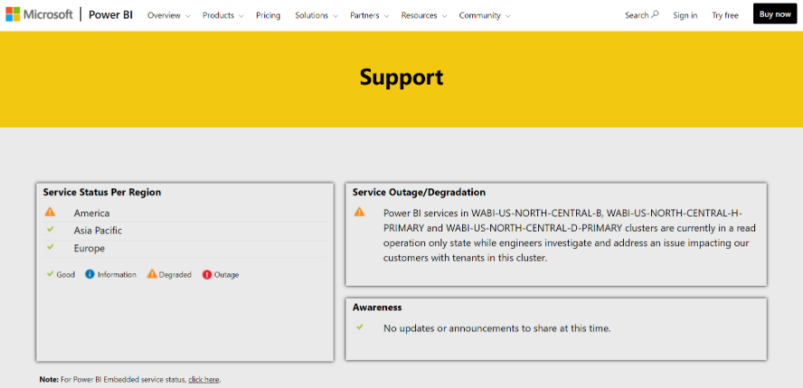Open the Power BI home link
The height and width of the screenshot is (388, 803).
111,15
